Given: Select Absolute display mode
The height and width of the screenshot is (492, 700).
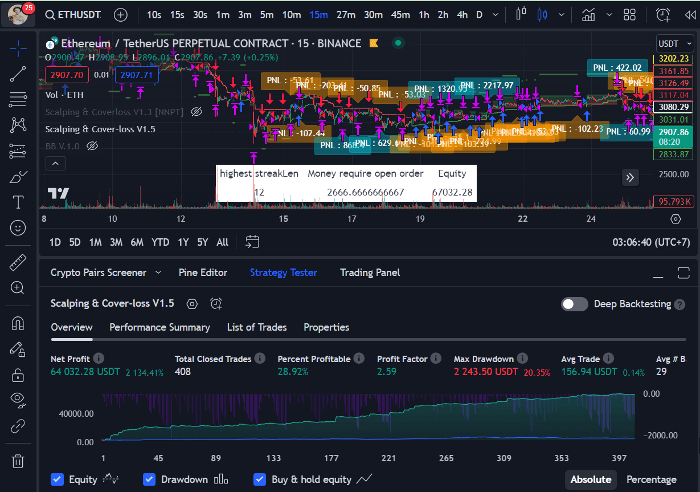Looking at the screenshot, I should (x=591, y=479).
